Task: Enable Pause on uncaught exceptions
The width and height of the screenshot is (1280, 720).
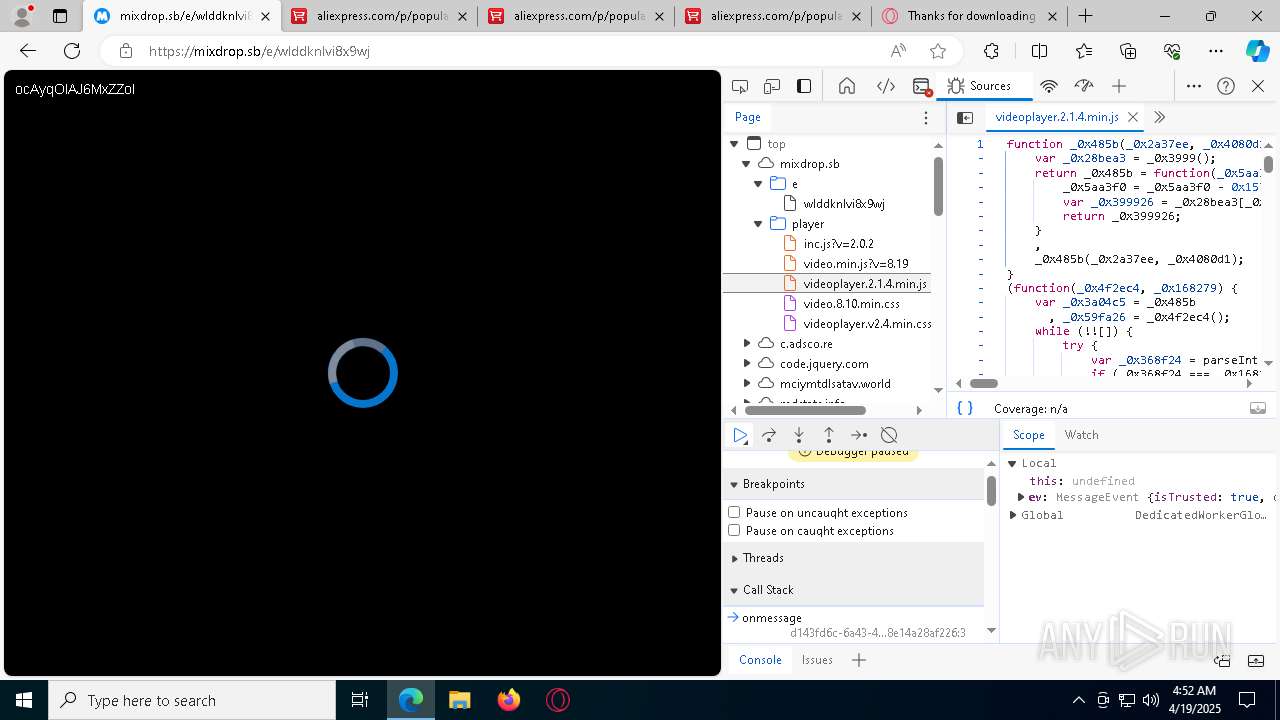Action: coord(734,512)
